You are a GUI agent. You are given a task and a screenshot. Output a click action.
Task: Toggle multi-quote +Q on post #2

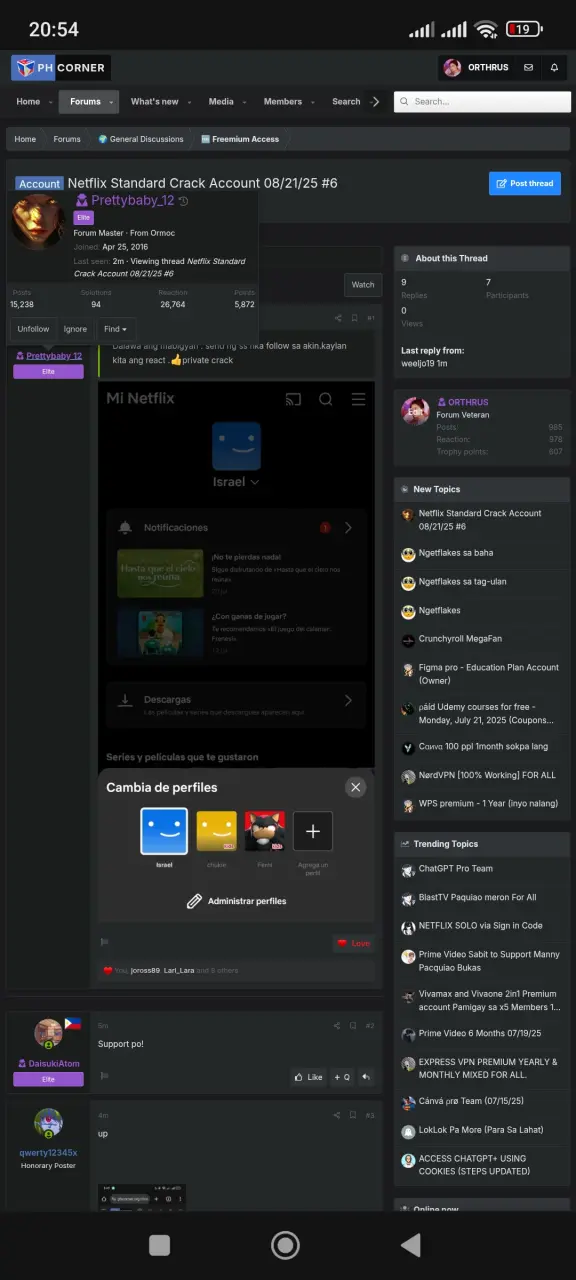coord(341,1077)
